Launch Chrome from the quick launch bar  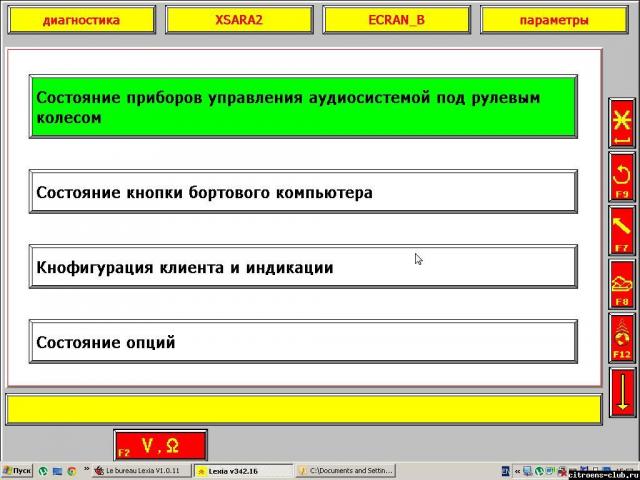71,471
